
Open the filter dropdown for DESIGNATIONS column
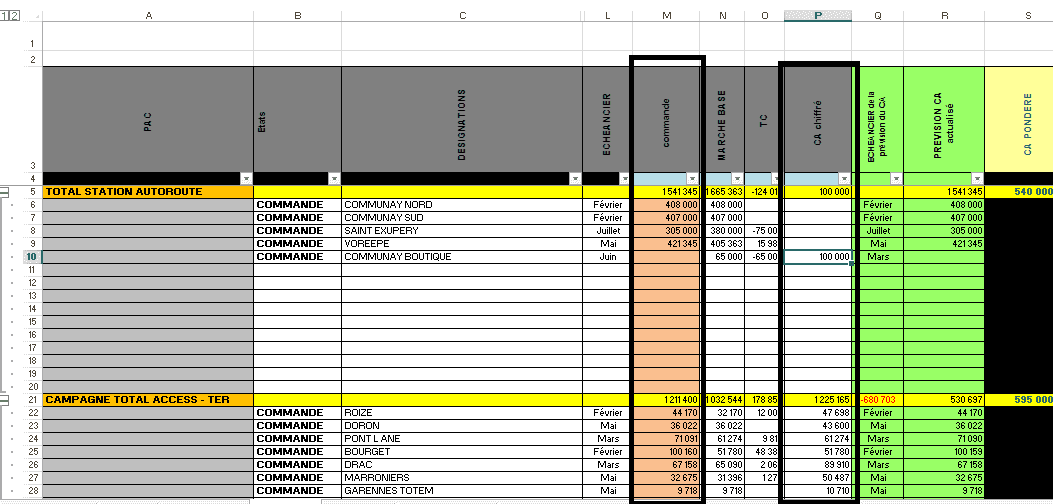[575, 179]
